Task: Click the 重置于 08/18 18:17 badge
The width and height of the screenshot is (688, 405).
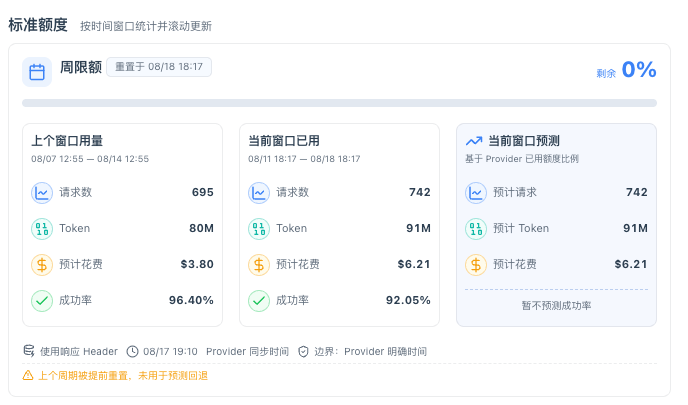Action: point(159,67)
